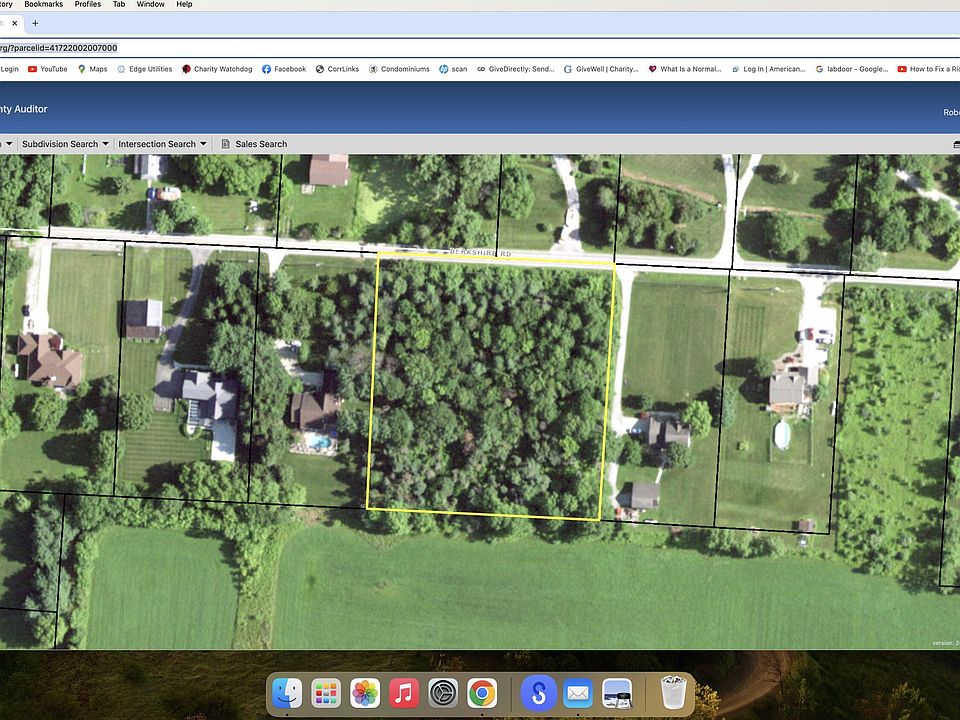Launch Photos app in the dock
The height and width of the screenshot is (720, 960).
click(x=365, y=693)
